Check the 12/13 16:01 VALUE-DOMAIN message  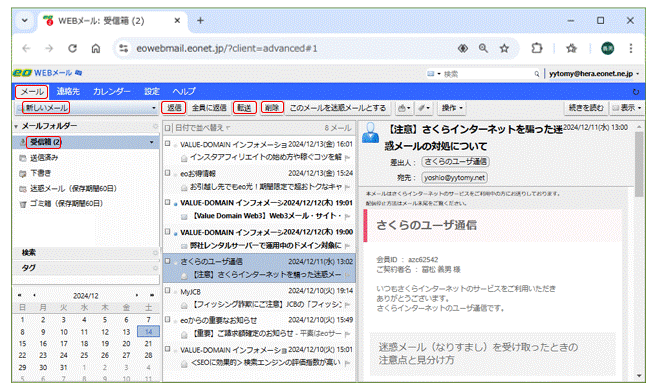(x=168, y=143)
